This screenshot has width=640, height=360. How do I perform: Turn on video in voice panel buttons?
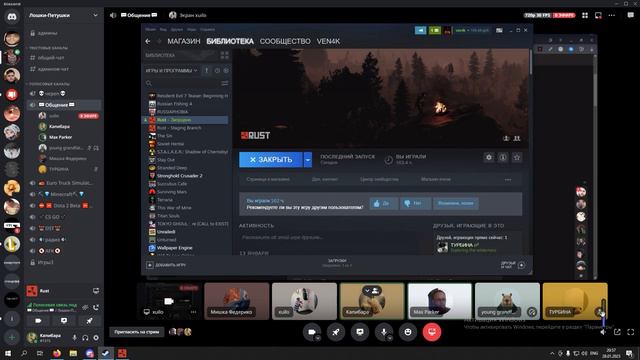38,321
